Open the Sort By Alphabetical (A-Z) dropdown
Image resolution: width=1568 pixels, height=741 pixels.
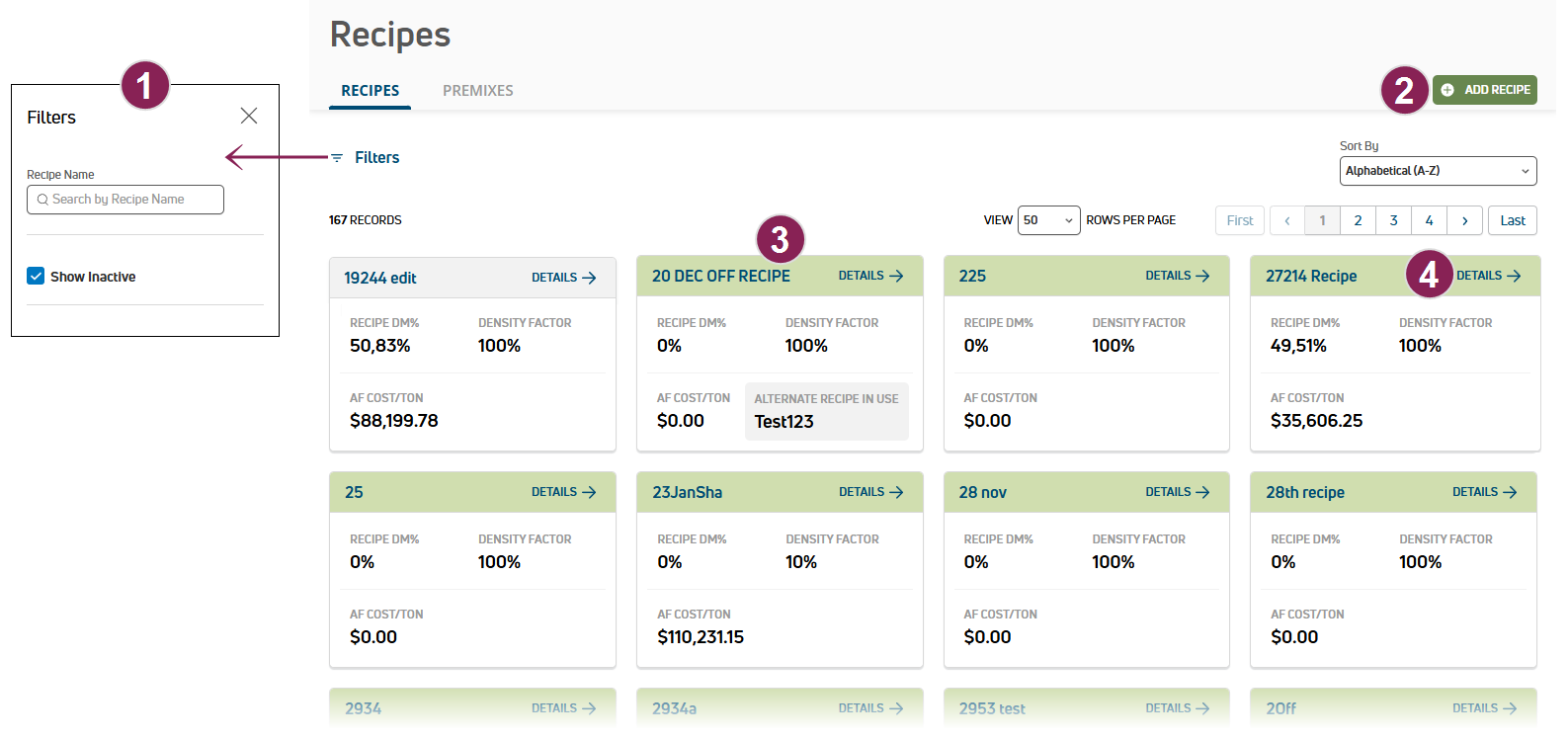1438,171
